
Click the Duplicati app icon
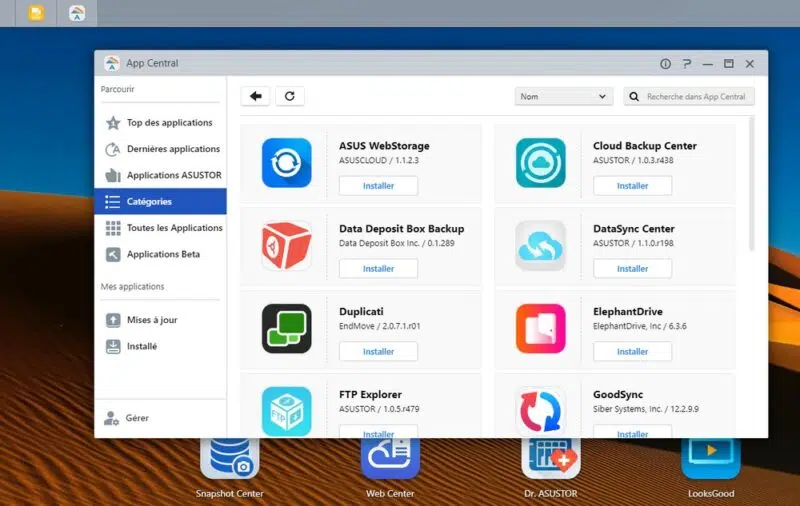click(287, 328)
